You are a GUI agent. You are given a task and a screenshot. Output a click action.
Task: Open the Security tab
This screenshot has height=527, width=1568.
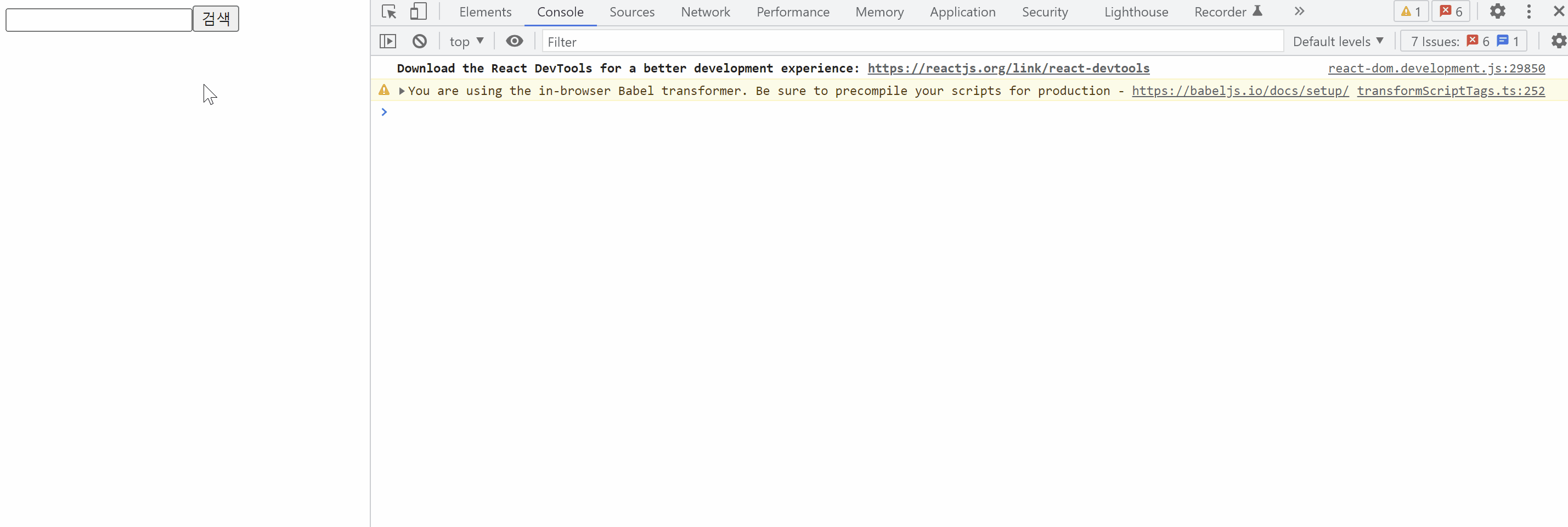1045,12
